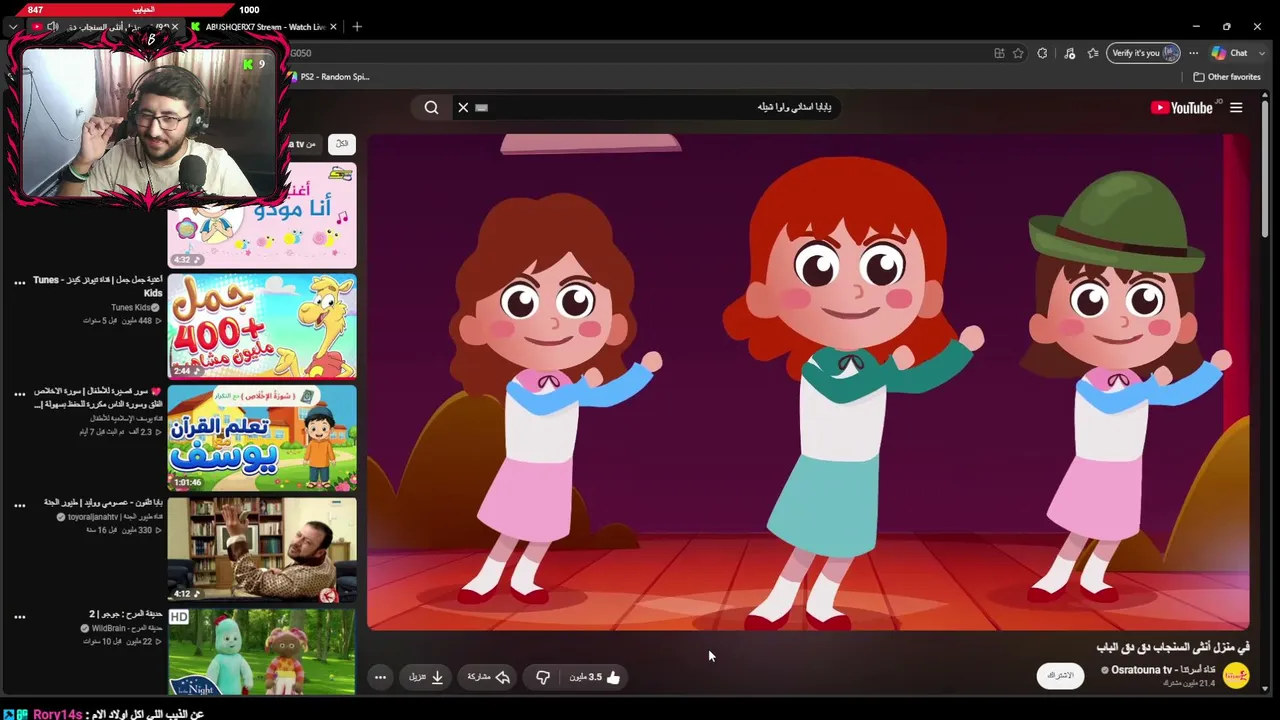Viewport: 1280px width, 720px height.
Task: Open options for the Tunes Kids camel video
Action: [19, 283]
